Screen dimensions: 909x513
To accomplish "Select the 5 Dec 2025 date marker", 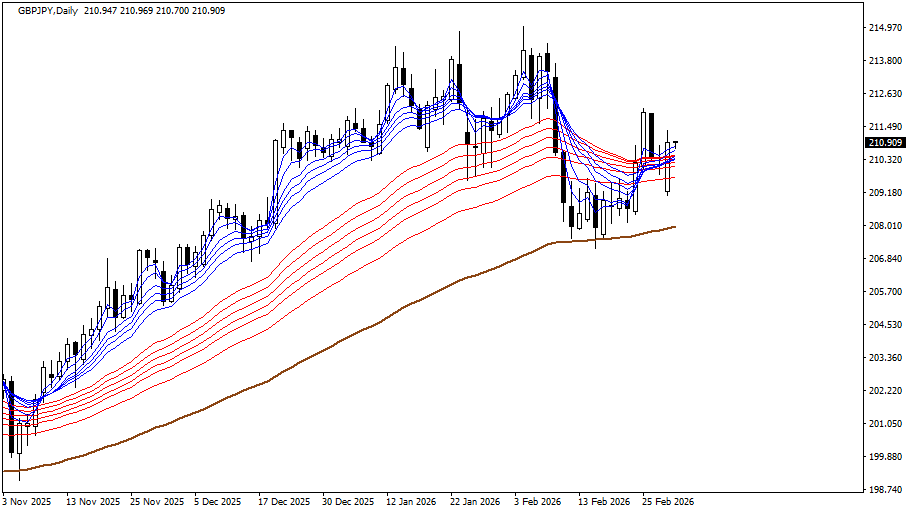I will (x=218, y=502).
